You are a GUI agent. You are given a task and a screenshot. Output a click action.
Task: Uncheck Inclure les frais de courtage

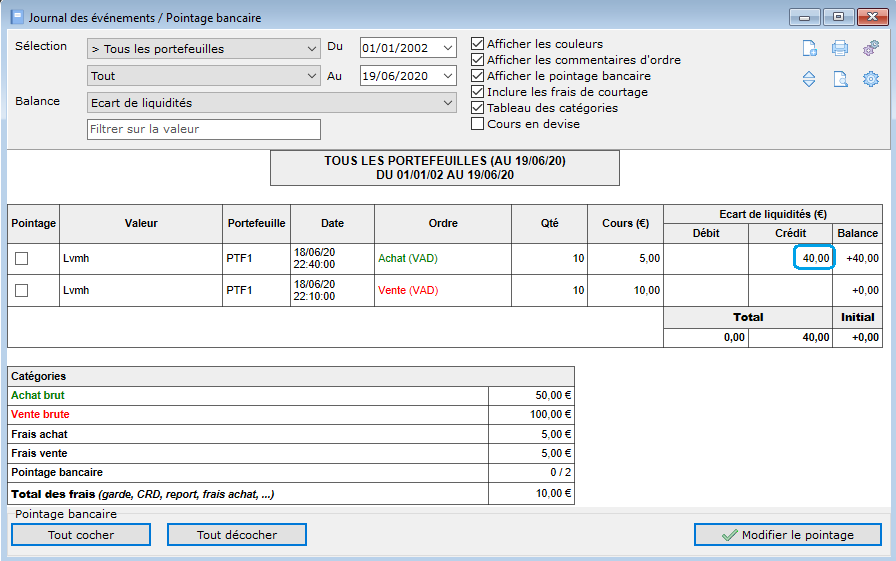pos(478,91)
